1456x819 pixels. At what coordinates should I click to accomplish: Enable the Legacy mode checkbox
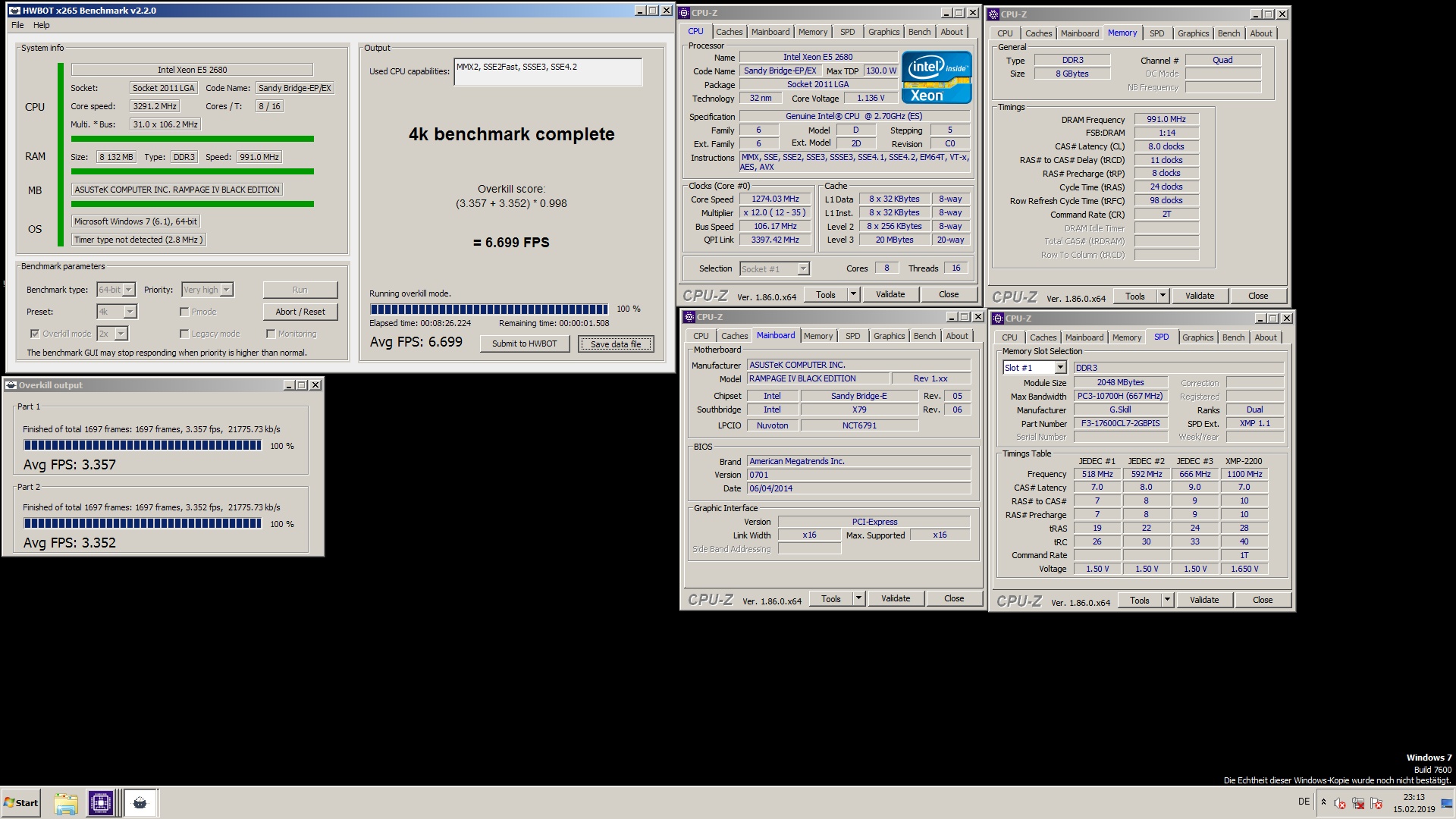click(184, 334)
